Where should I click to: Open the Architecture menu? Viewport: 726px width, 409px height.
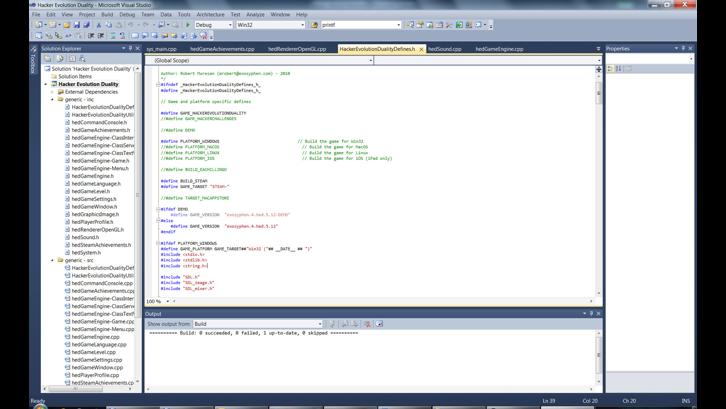pyautogui.click(x=210, y=14)
